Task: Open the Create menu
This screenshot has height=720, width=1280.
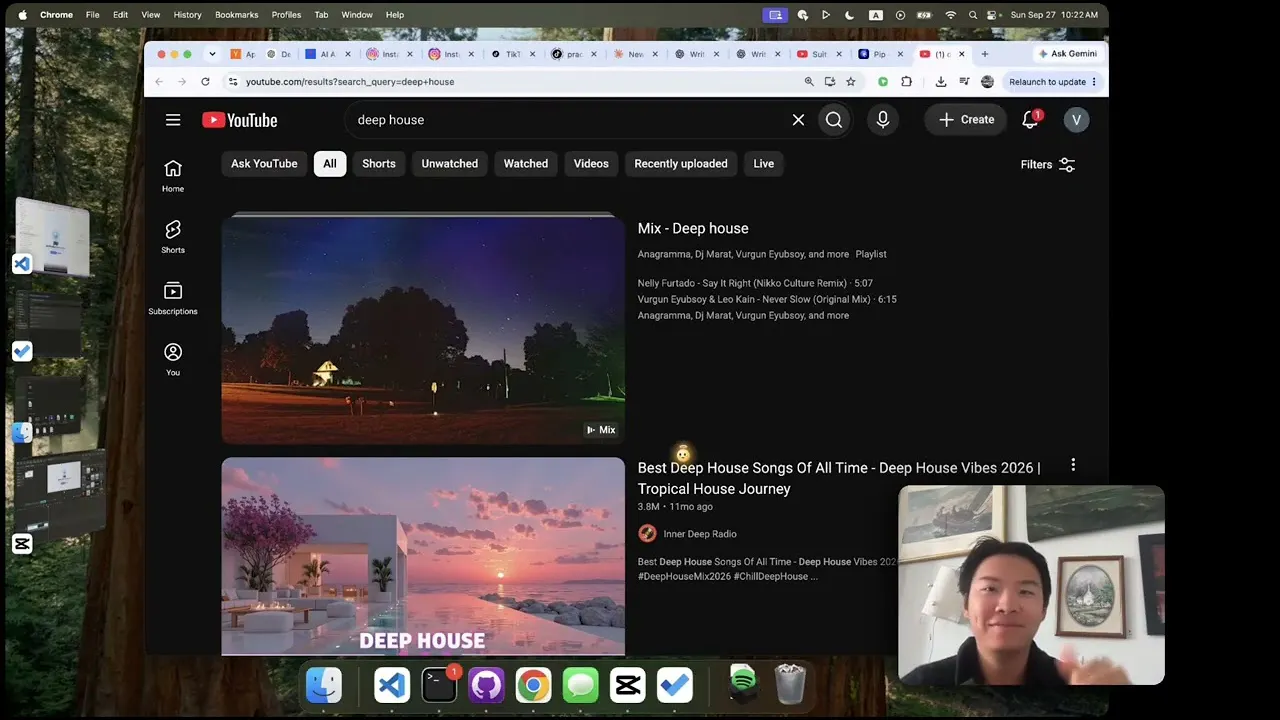Action: coord(966,120)
